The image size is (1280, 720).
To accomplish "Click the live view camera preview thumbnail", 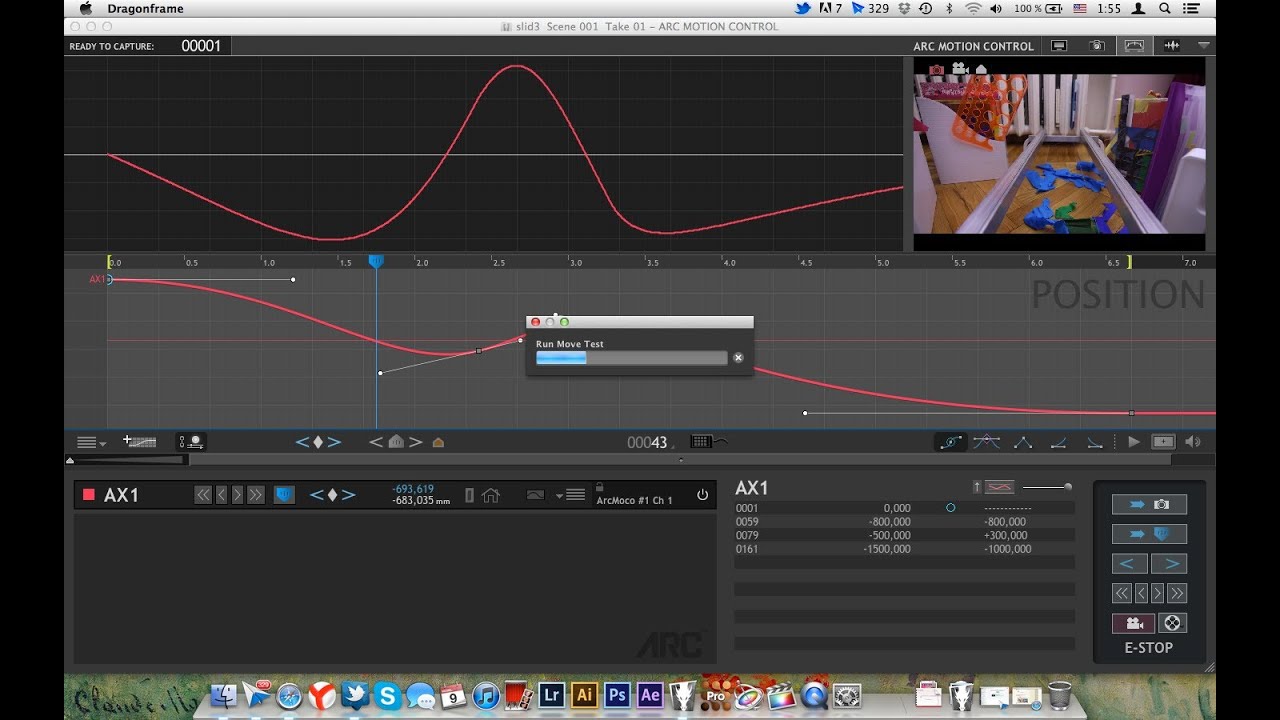I will 1059,154.
